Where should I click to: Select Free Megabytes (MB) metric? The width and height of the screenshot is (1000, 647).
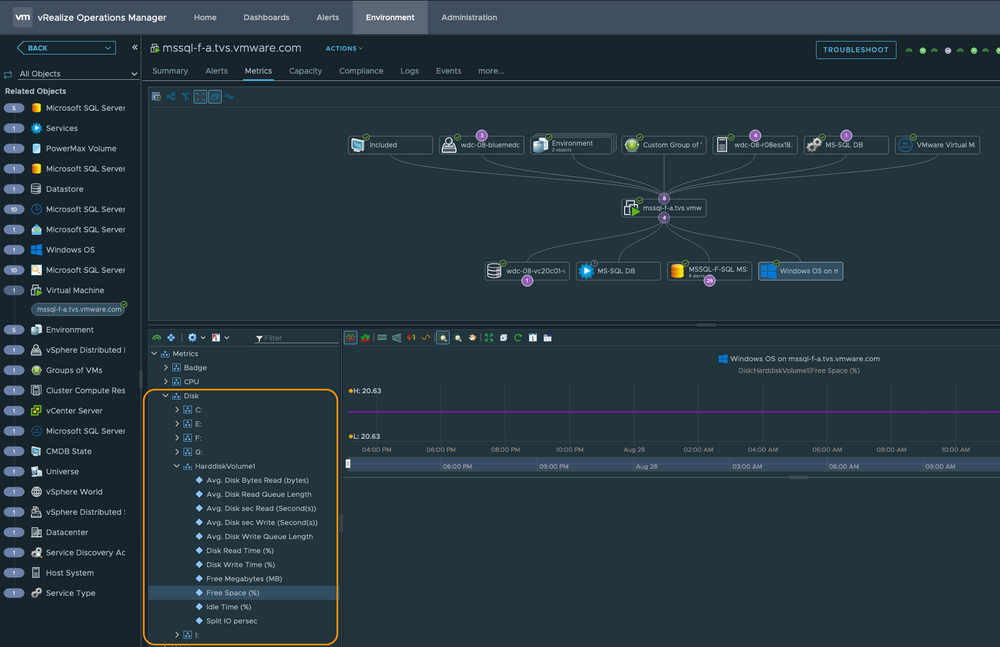(244, 579)
